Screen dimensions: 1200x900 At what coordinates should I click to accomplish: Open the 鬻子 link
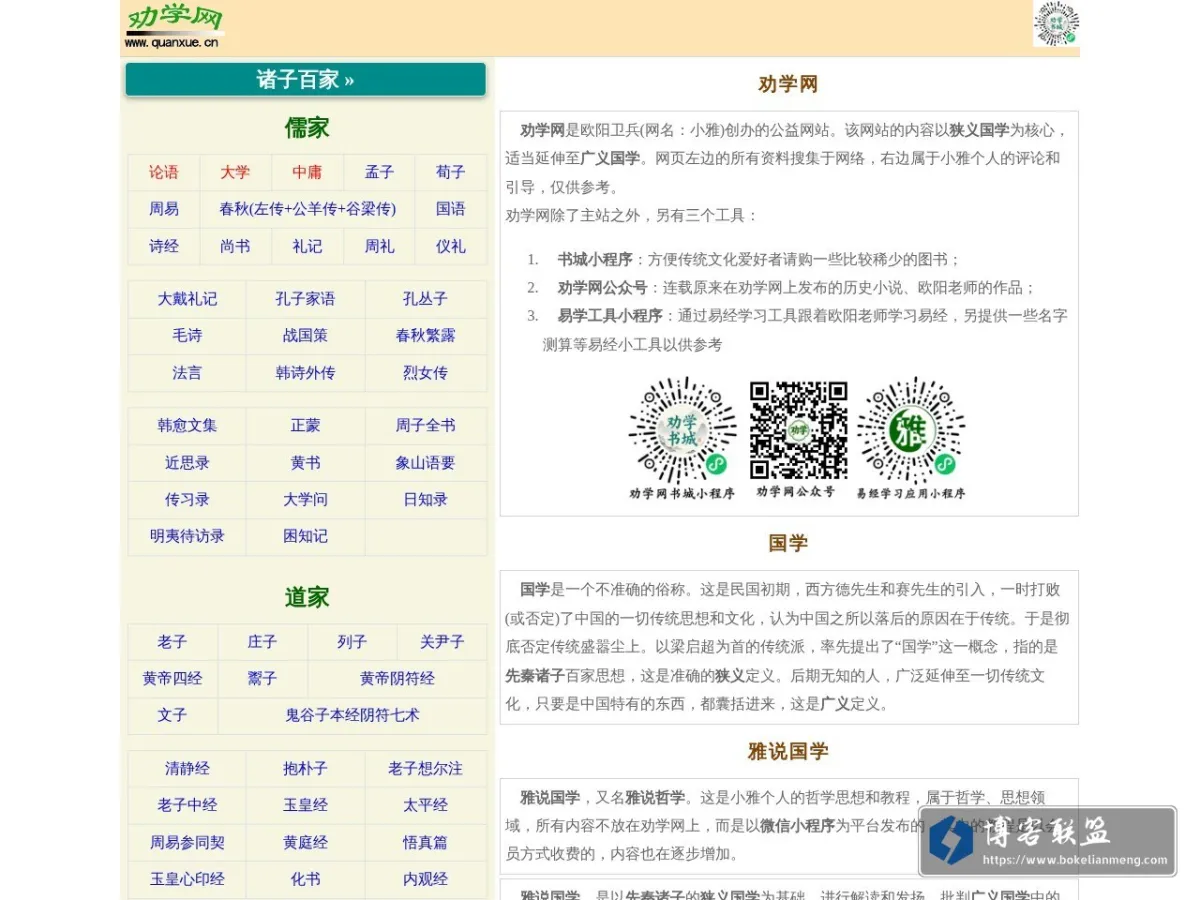tap(262, 679)
